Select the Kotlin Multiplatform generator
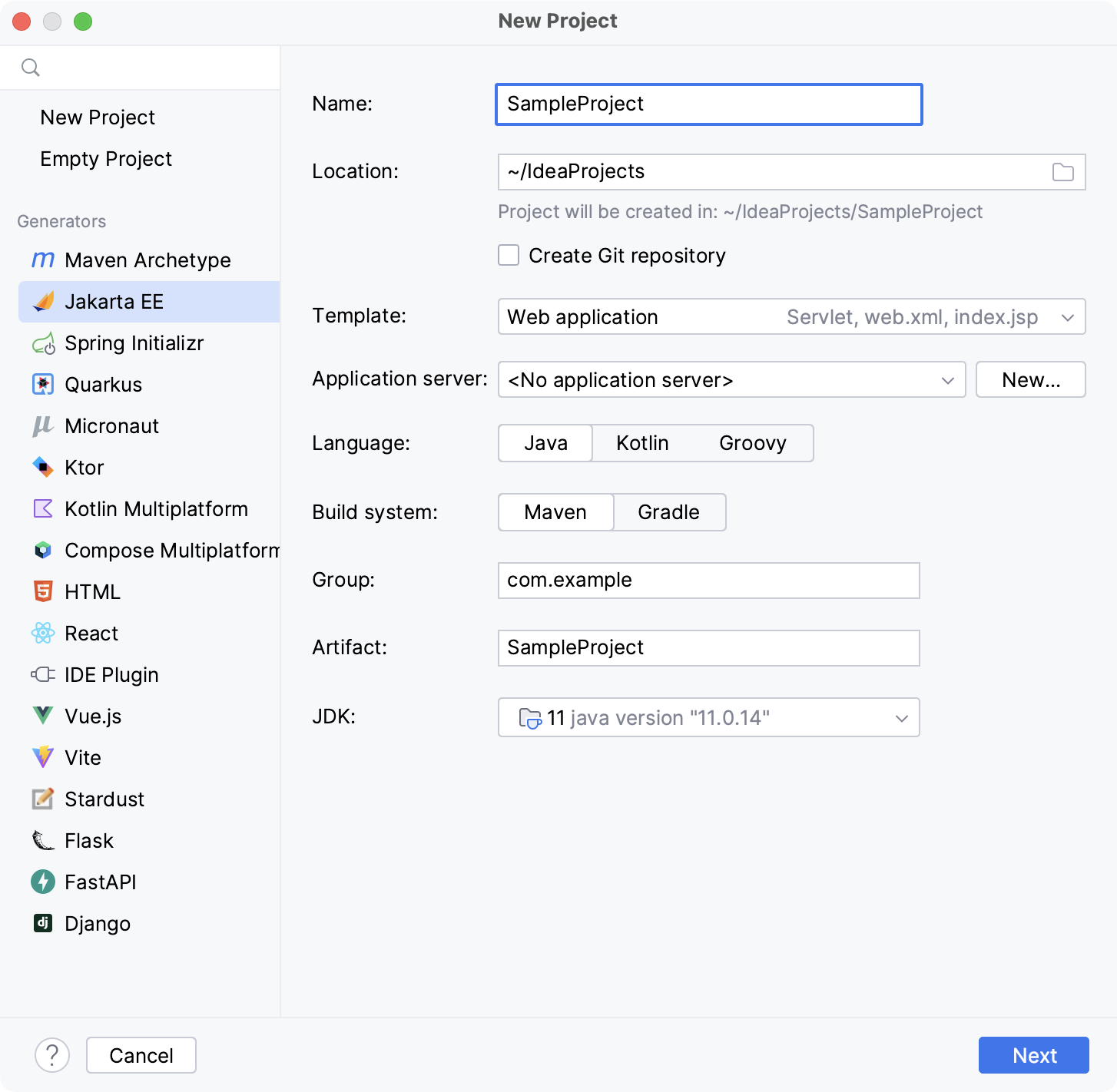This screenshot has width=1117, height=1092. click(x=149, y=508)
